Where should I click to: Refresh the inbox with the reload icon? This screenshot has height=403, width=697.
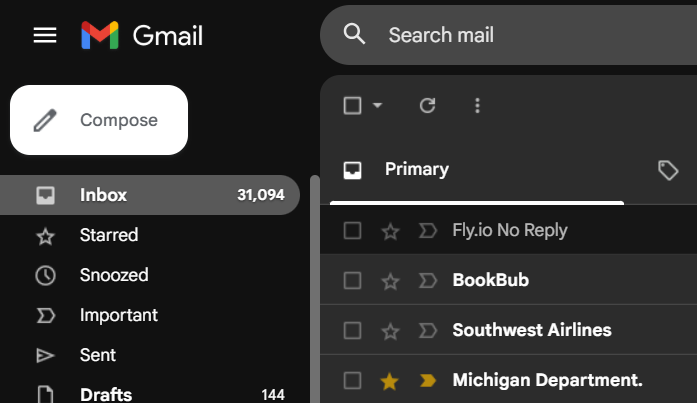pos(427,106)
